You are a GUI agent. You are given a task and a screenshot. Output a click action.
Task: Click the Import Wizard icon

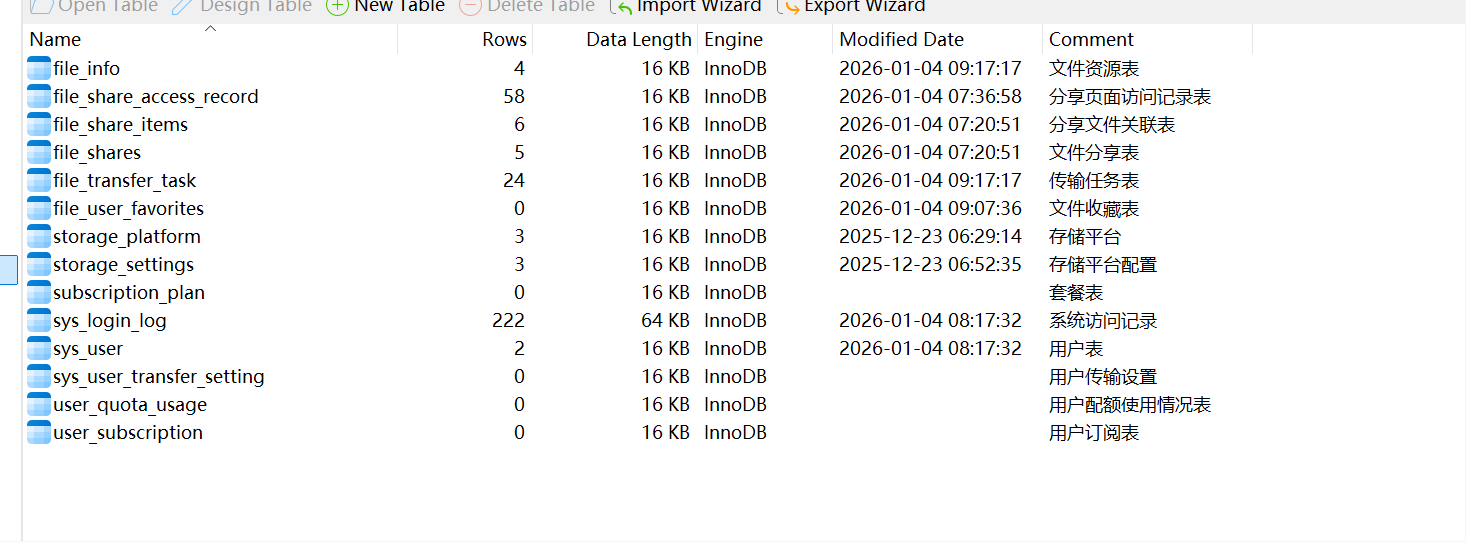click(x=621, y=7)
